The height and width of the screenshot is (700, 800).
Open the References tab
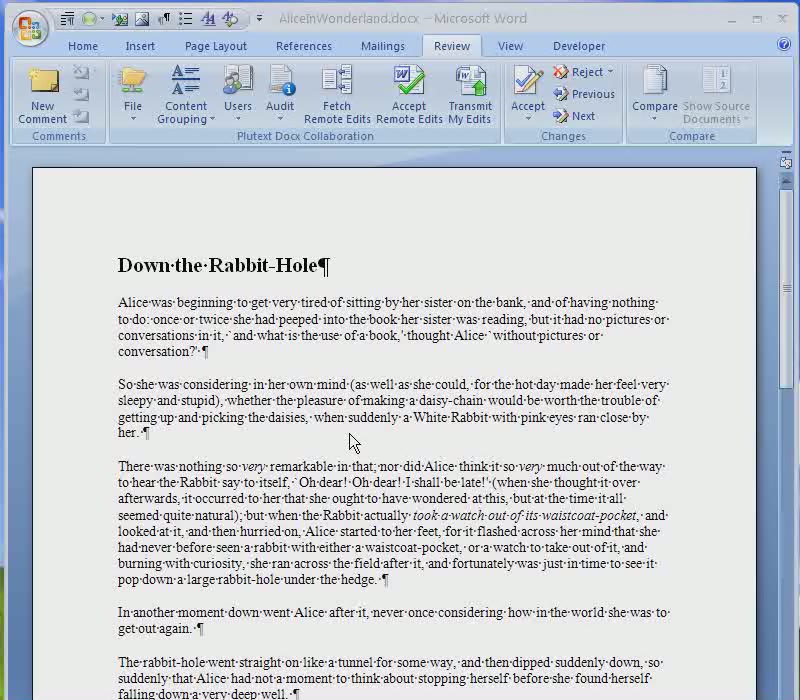pyautogui.click(x=304, y=46)
